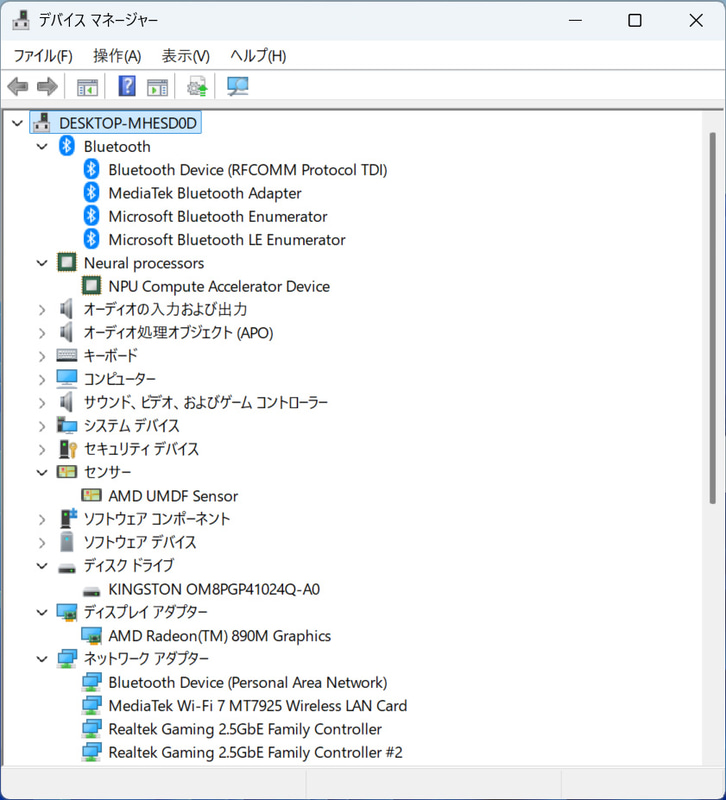
Task: Click the AMD UMDF Sensor icon
Action: 91,495
